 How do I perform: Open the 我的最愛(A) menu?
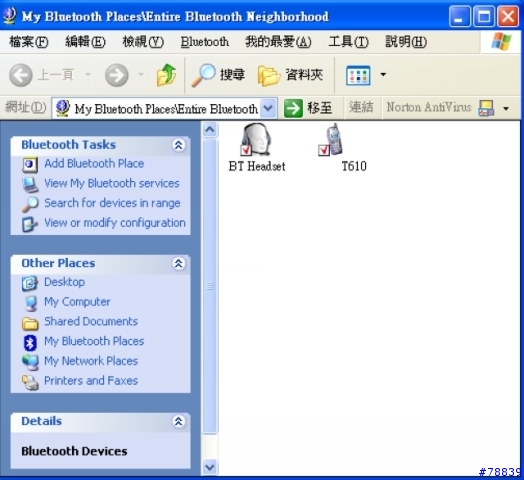[278, 42]
